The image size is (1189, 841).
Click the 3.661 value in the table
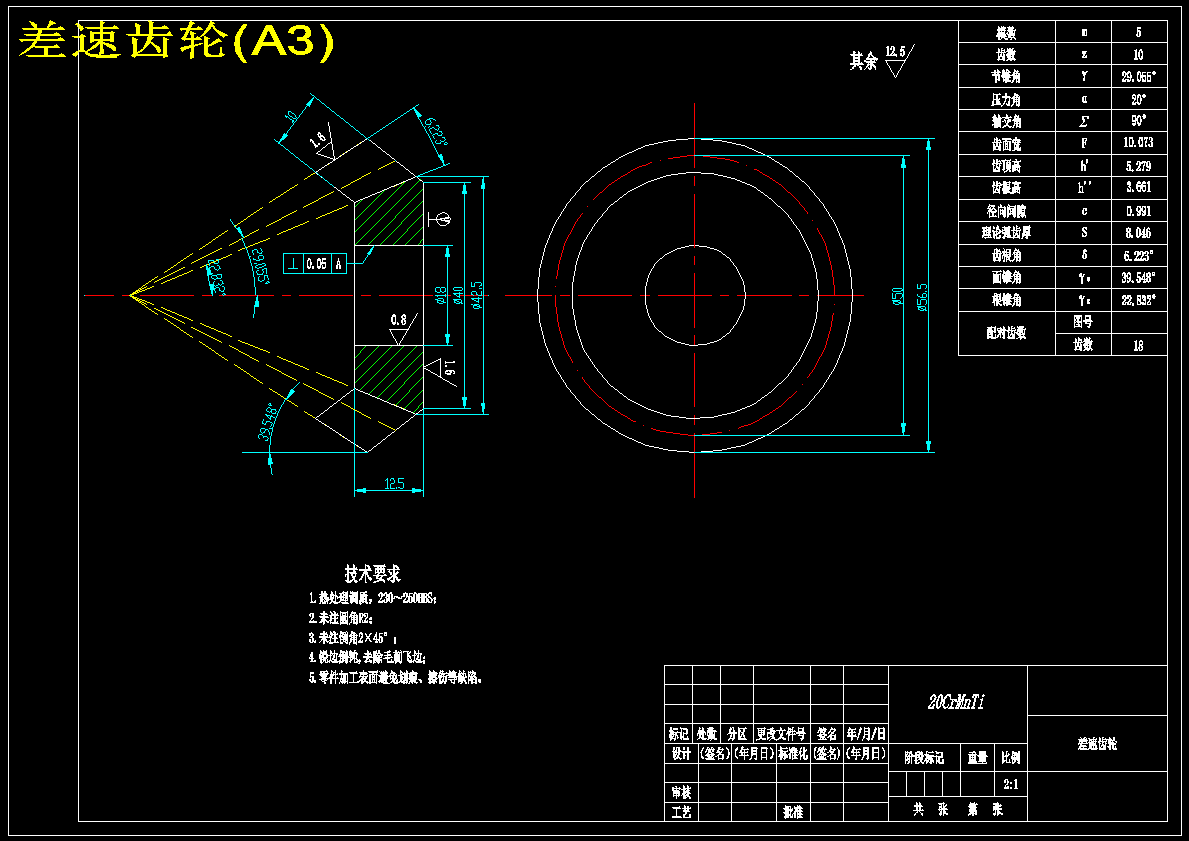[1139, 187]
